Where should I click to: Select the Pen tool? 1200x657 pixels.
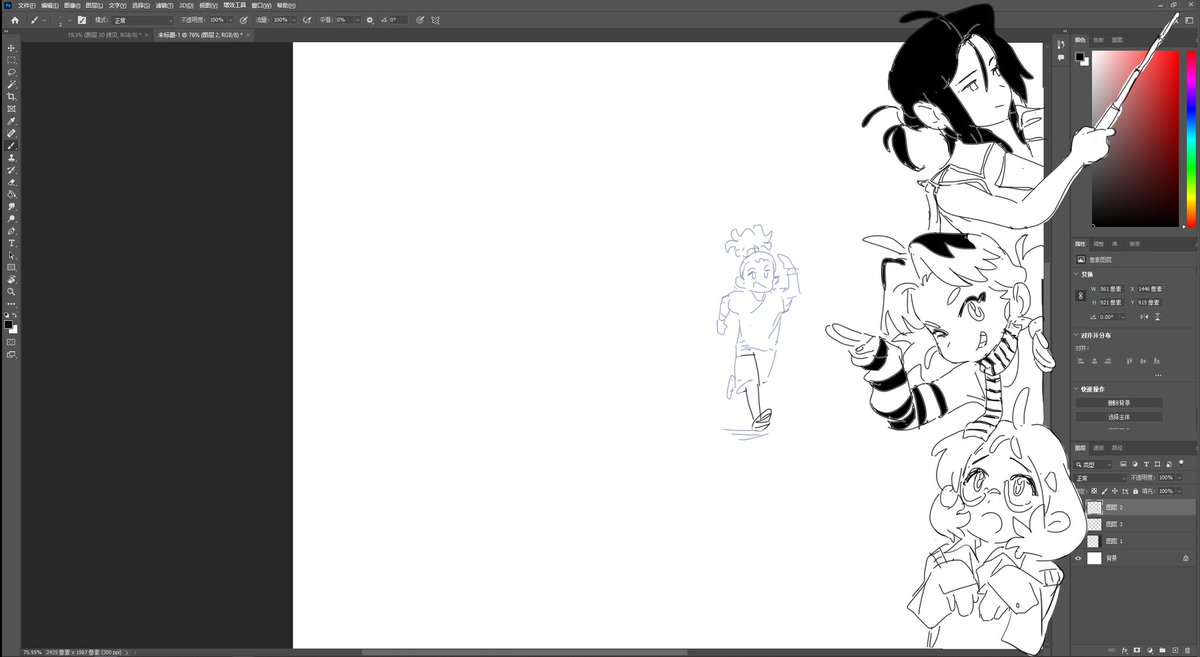pyautogui.click(x=12, y=231)
